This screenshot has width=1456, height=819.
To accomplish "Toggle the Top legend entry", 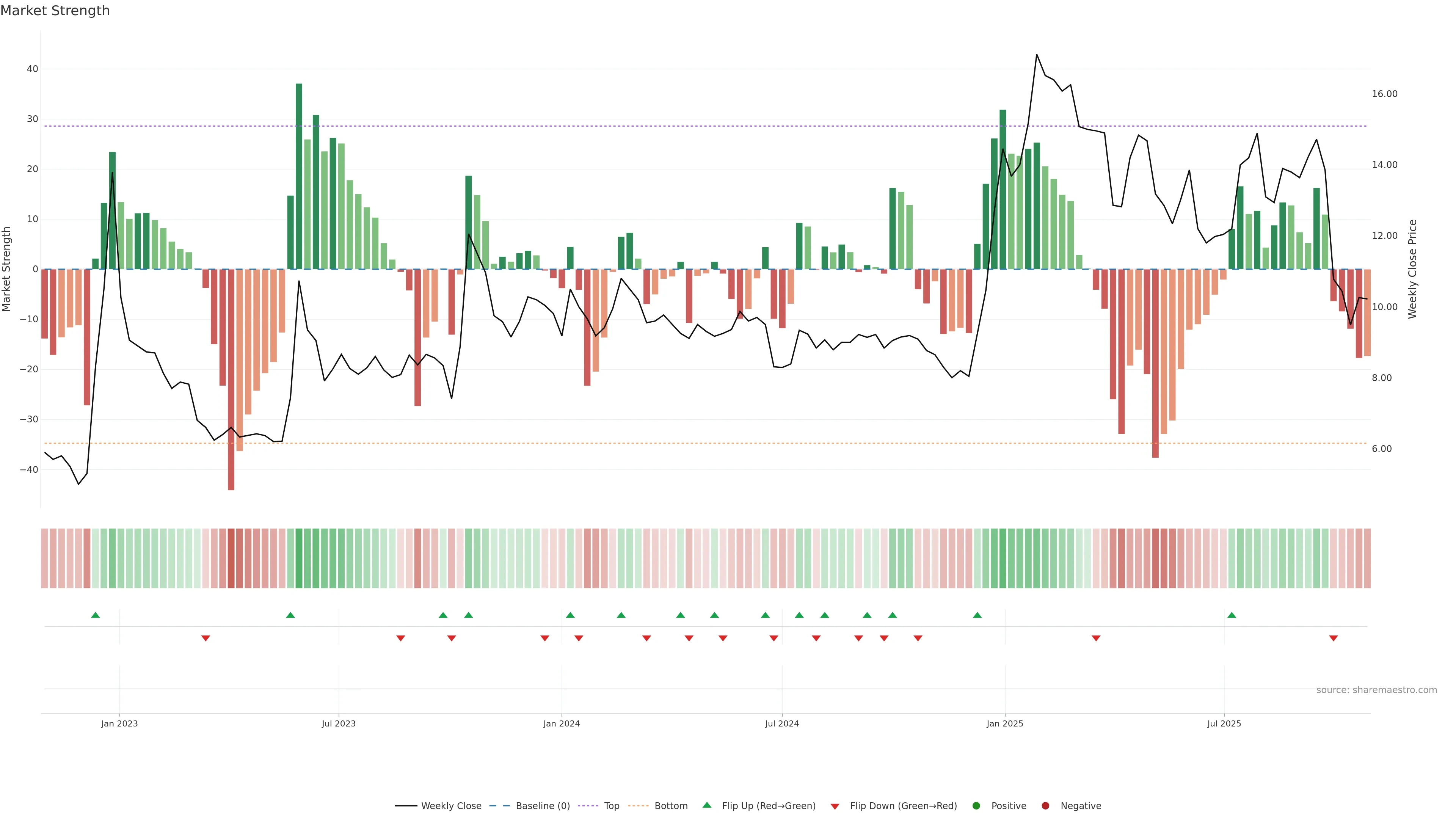I will tap(611, 805).
